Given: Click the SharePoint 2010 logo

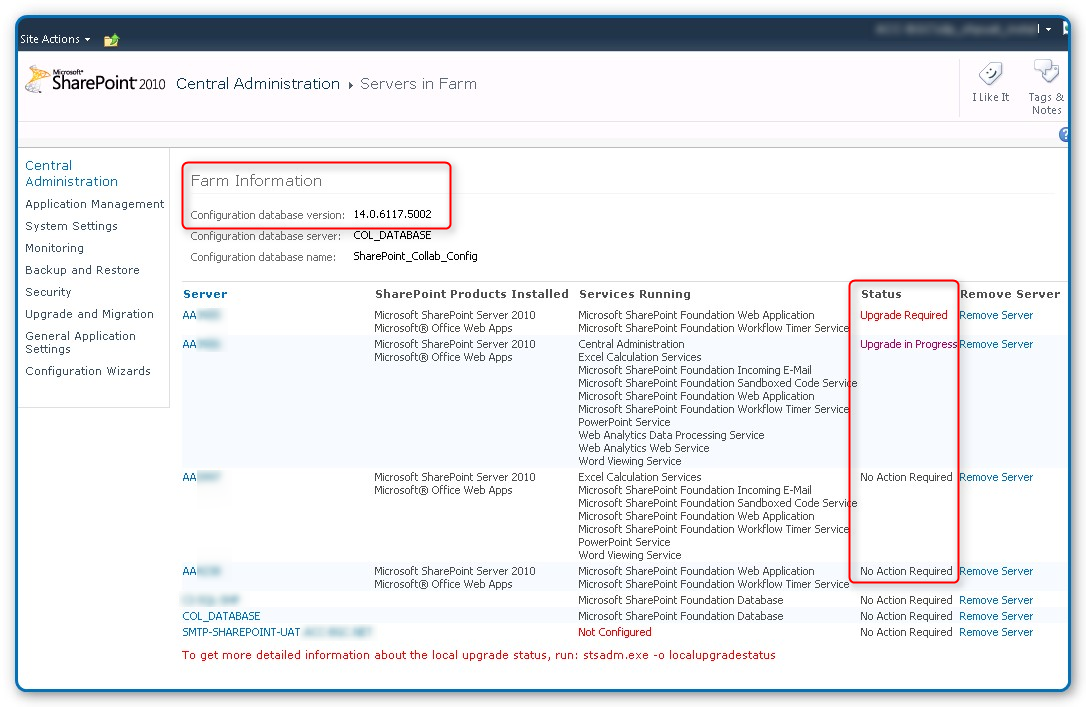Looking at the screenshot, I should (x=90, y=79).
